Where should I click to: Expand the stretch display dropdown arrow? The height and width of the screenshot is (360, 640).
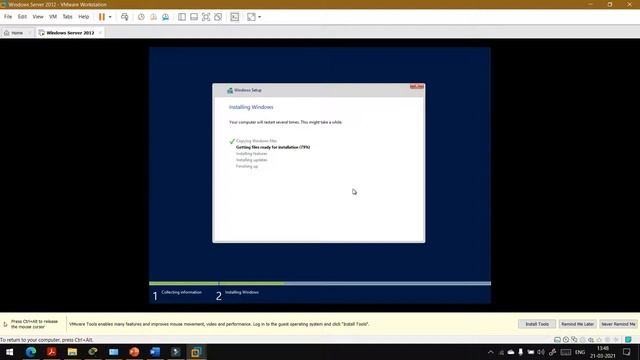point(260,17)
